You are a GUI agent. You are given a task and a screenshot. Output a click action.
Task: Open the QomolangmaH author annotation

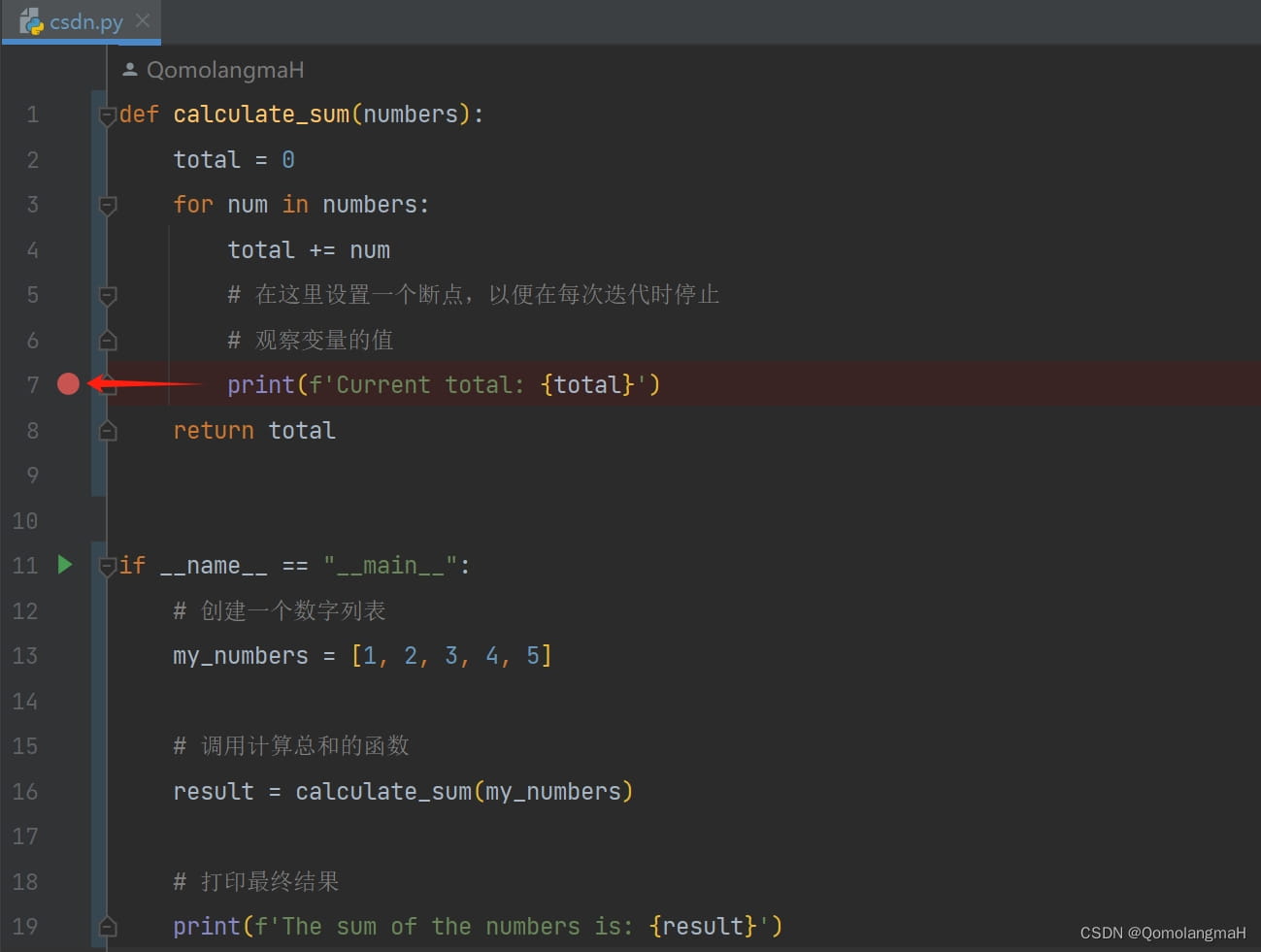click(x=224, y=70)
